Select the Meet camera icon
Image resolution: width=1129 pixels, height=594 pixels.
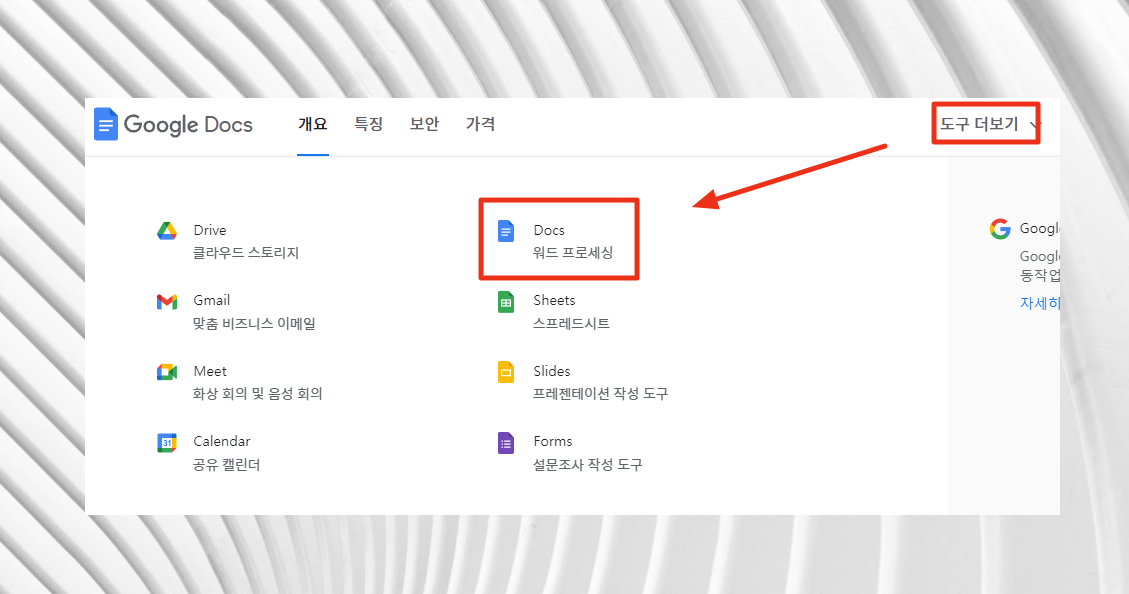(x=167, y=372)
